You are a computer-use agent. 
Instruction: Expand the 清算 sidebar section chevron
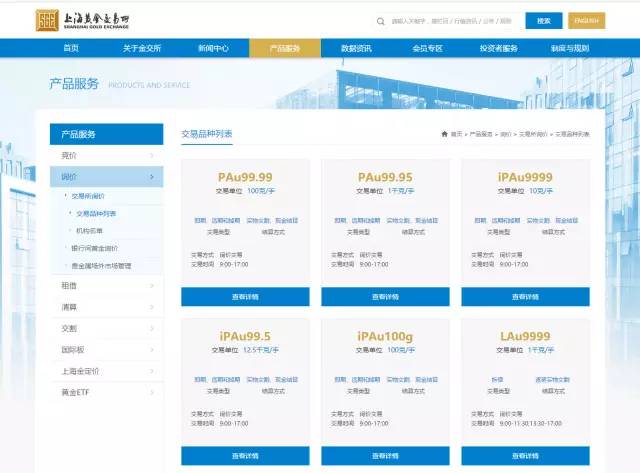click(x=152, y=307)
